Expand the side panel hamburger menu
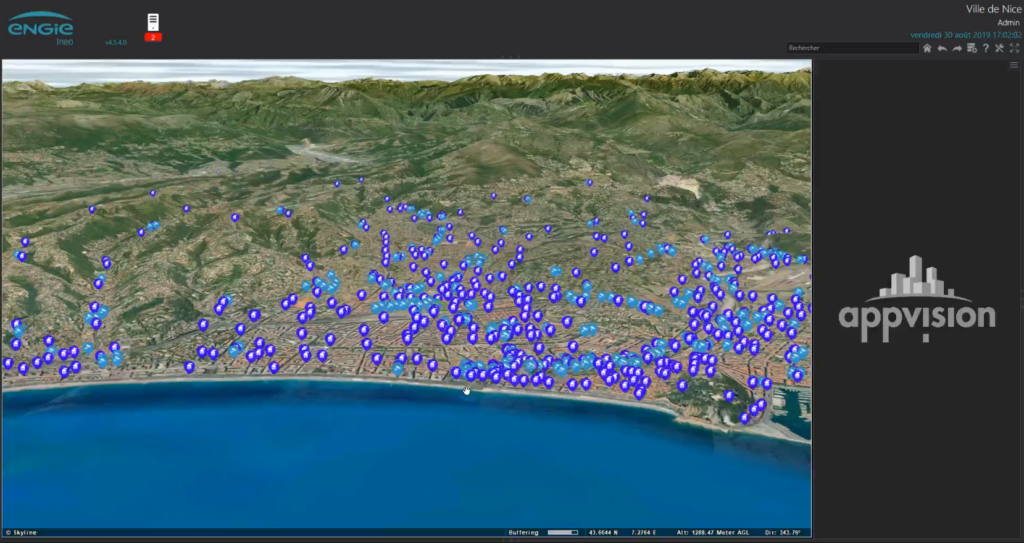1024x543 pixels. (x=1014, y=65)
